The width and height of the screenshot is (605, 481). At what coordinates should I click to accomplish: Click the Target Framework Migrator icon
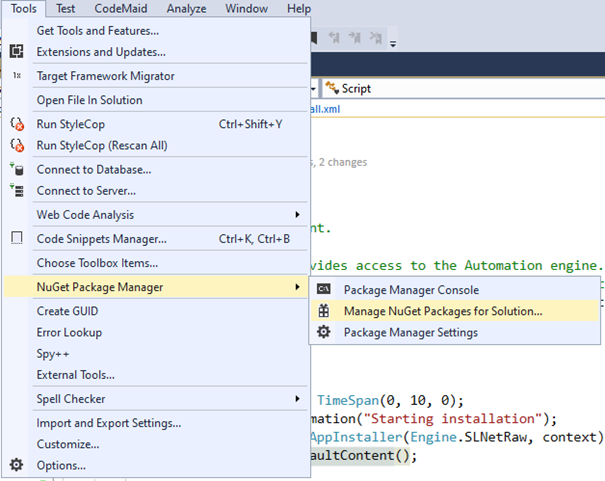pyautogui.click(x=17, y=76)
